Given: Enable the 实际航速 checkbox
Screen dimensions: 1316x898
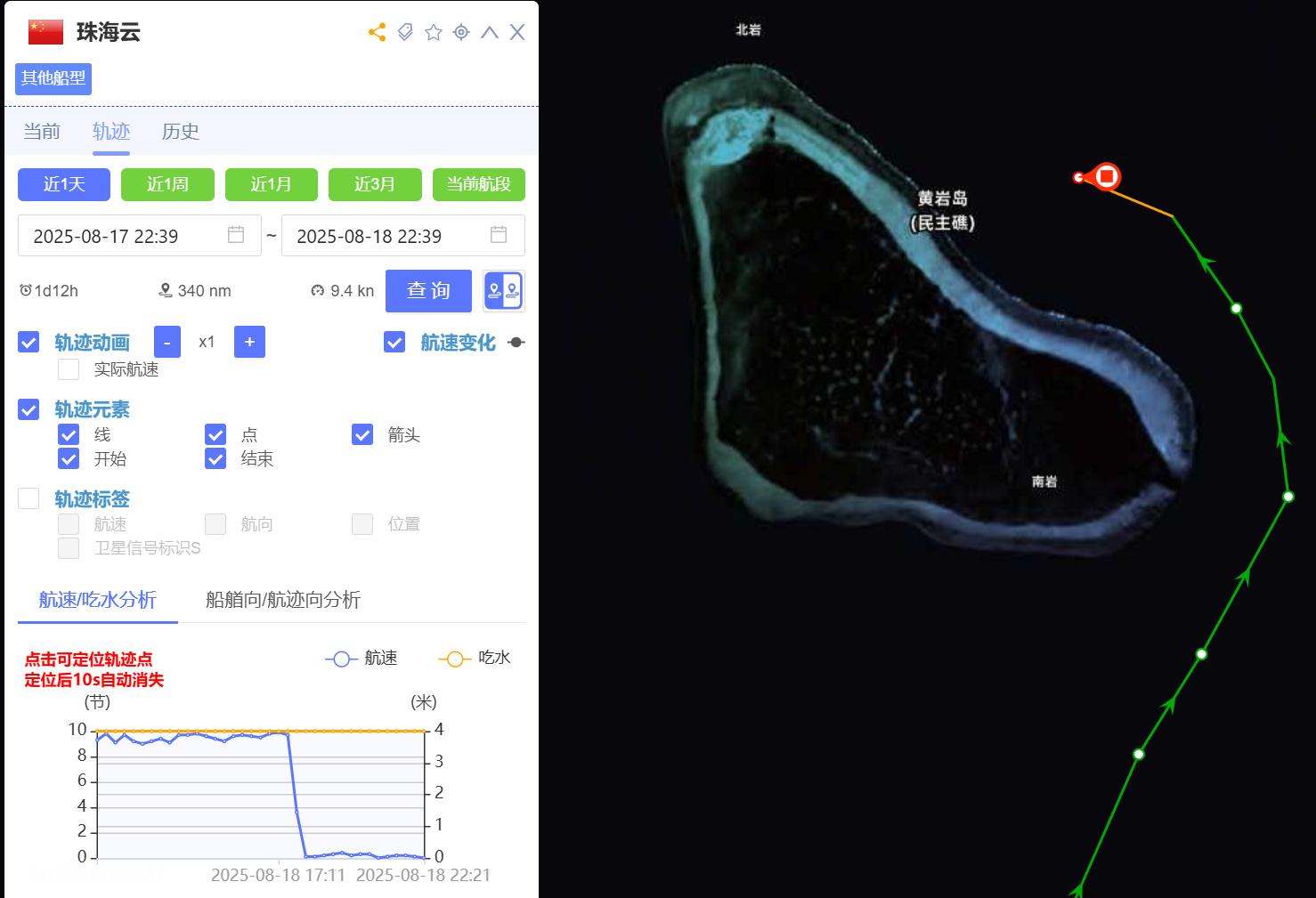Looking at the screenshot, I should click(69, 368).
